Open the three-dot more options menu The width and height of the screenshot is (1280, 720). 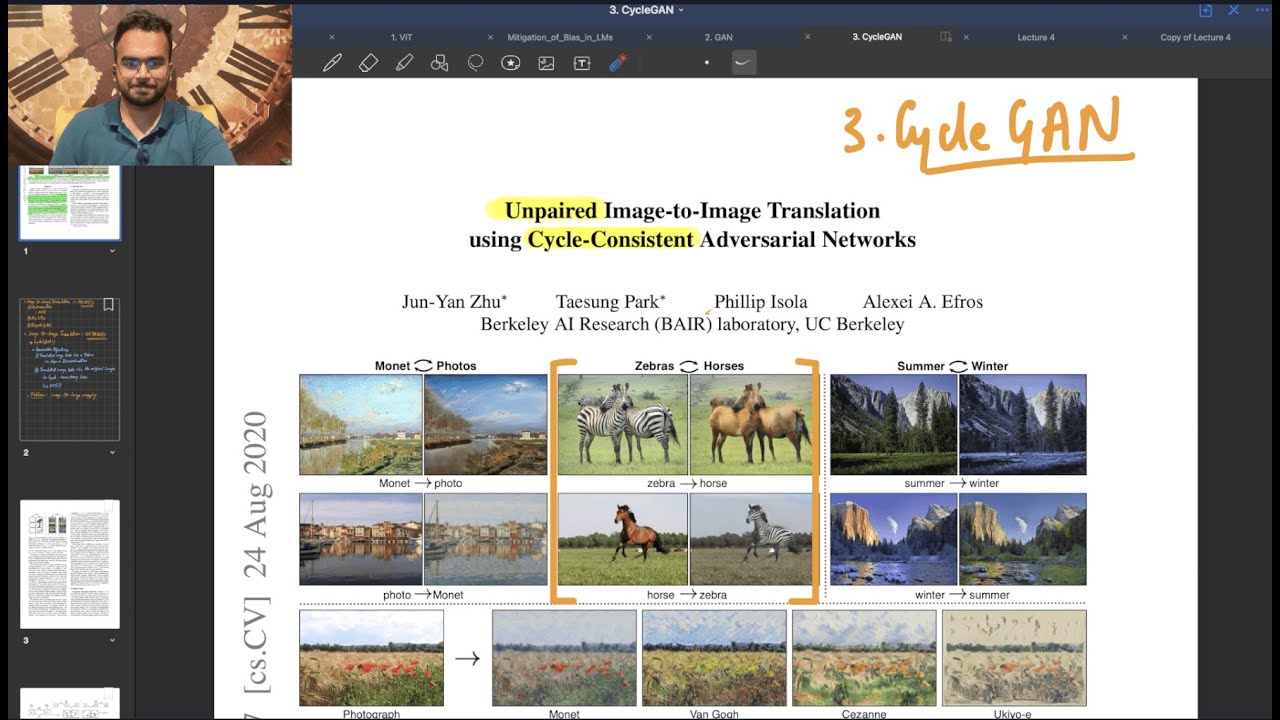(1262, 10)
